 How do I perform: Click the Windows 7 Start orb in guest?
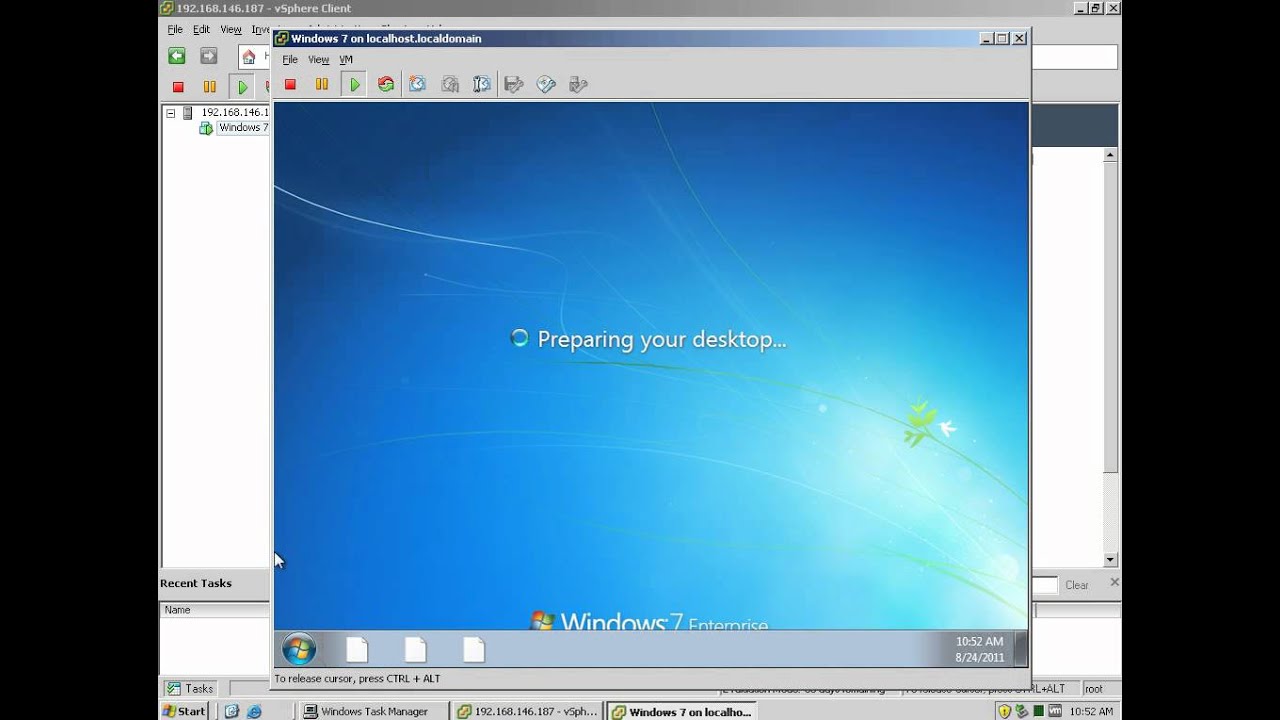299,650
